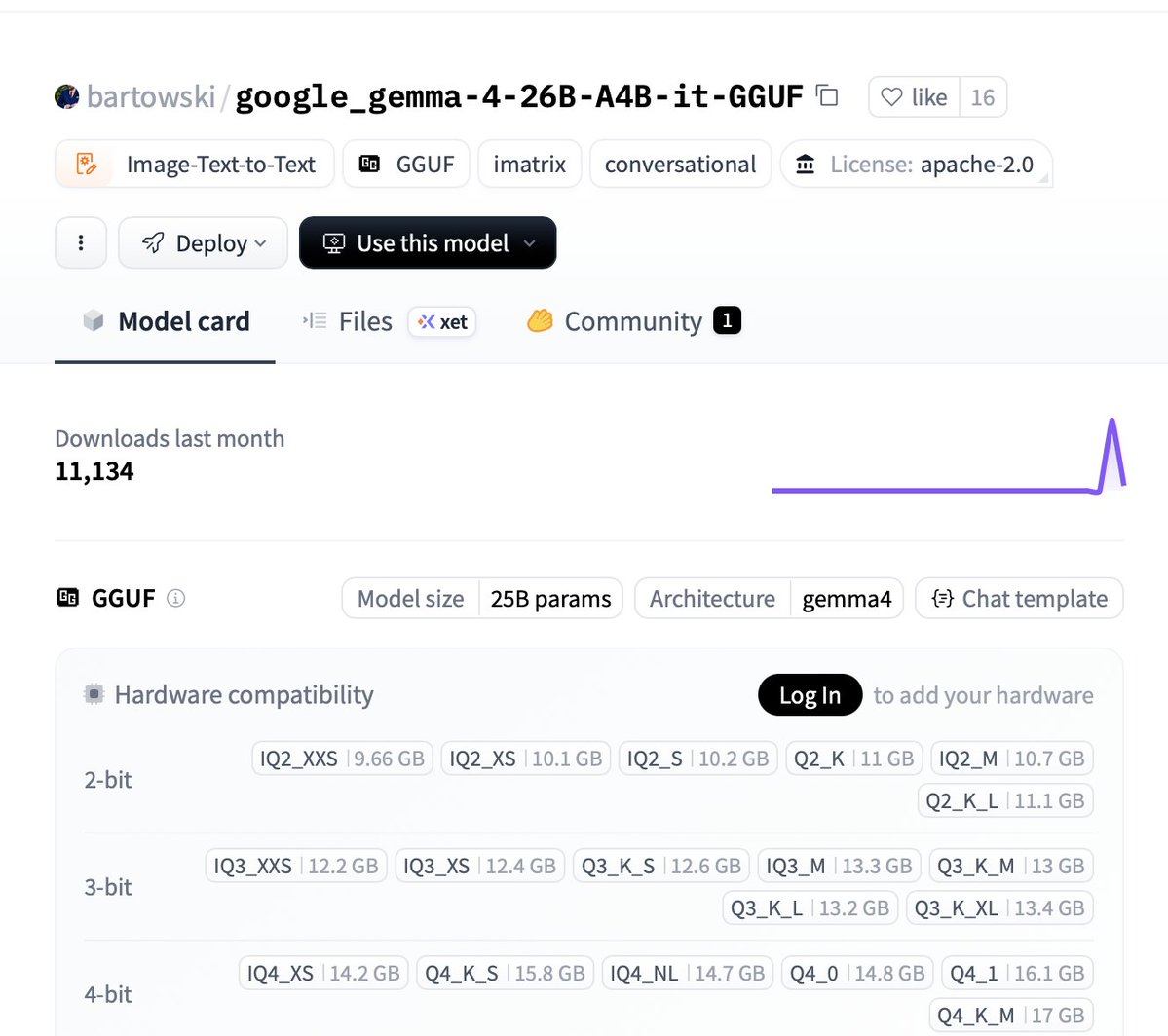Expand the Deploy dropdown
This screenshot has height=1036, width=1168.
point(203,242)
